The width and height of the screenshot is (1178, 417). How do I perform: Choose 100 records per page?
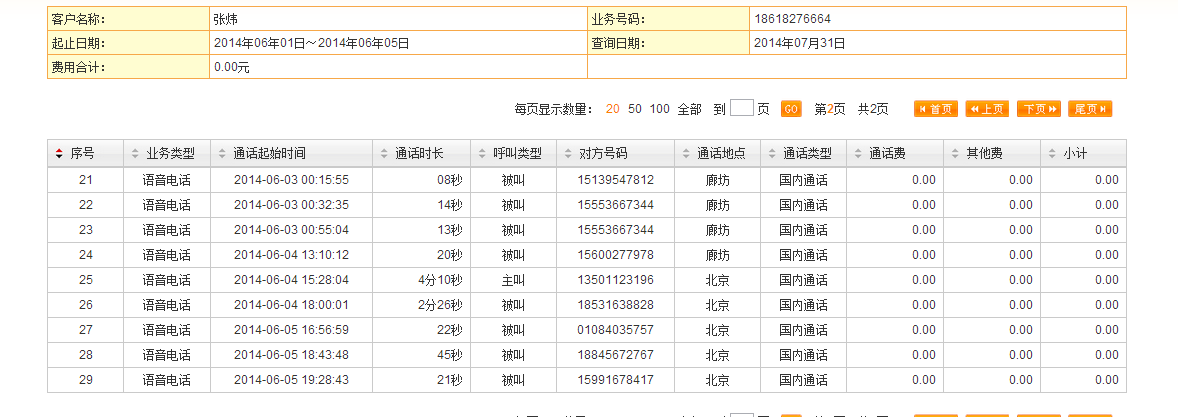660,109
